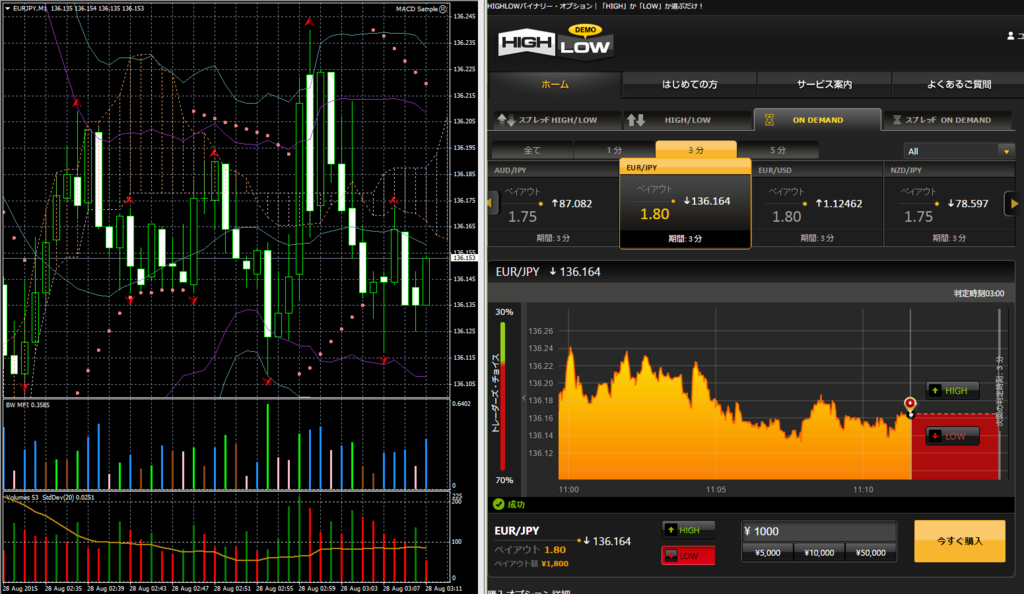Choose HIGH in the order panel
1024x594 pixels.
pyautogui.click(x=688, y=530)
